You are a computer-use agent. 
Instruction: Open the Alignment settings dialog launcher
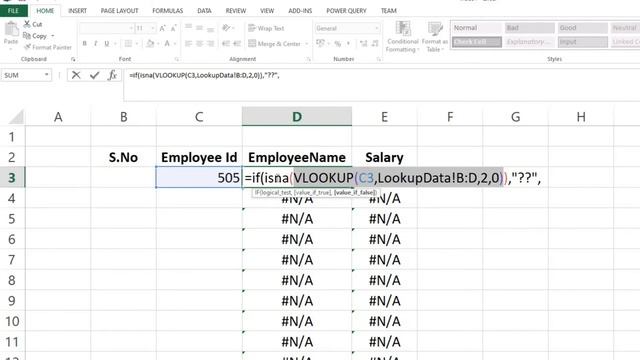click(x=308, y=60)
